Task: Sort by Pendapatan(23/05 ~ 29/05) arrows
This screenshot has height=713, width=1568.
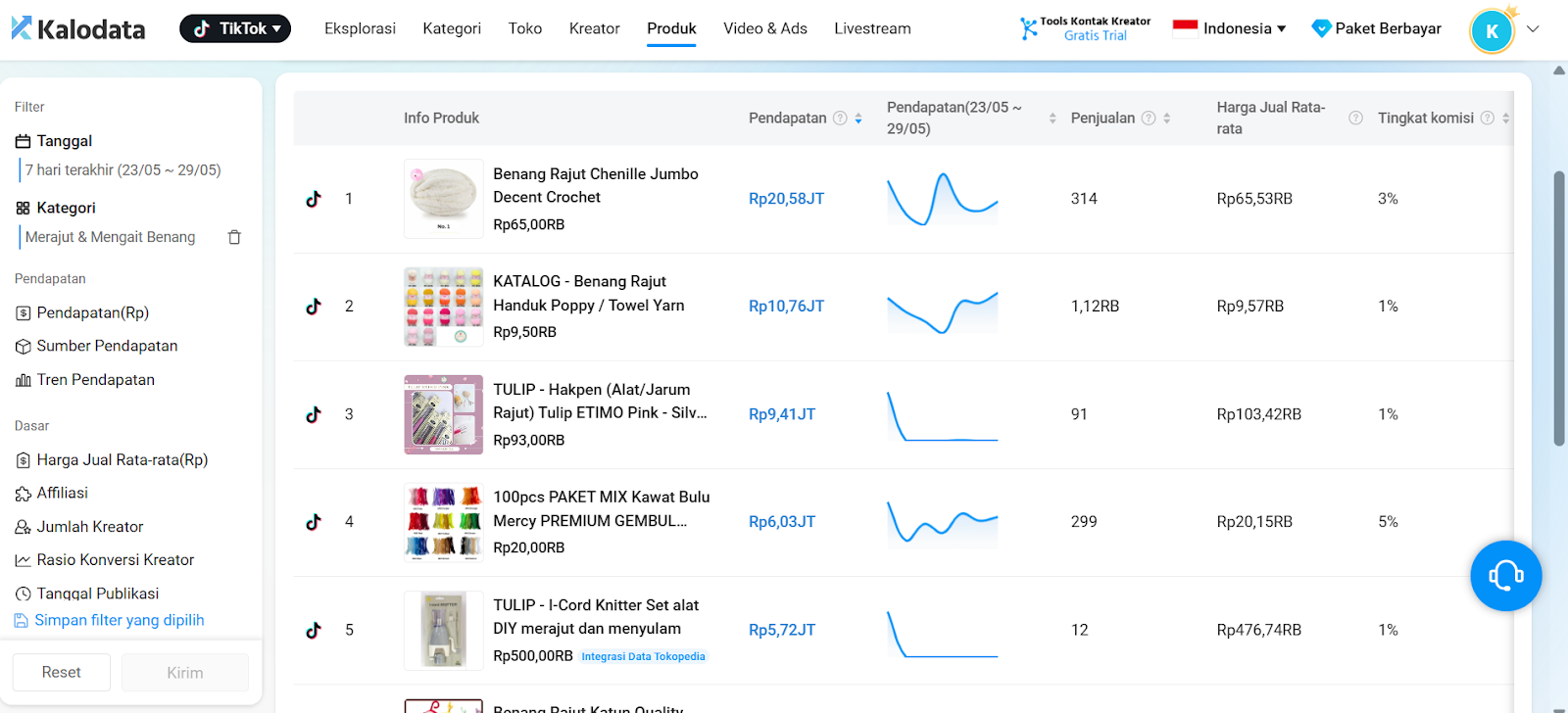Action: pos(1053,118)
